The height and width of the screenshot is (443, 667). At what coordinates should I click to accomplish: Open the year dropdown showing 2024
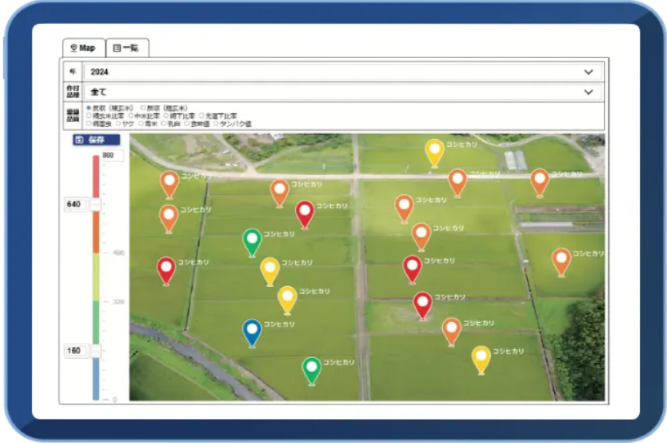tap(340, 72)
